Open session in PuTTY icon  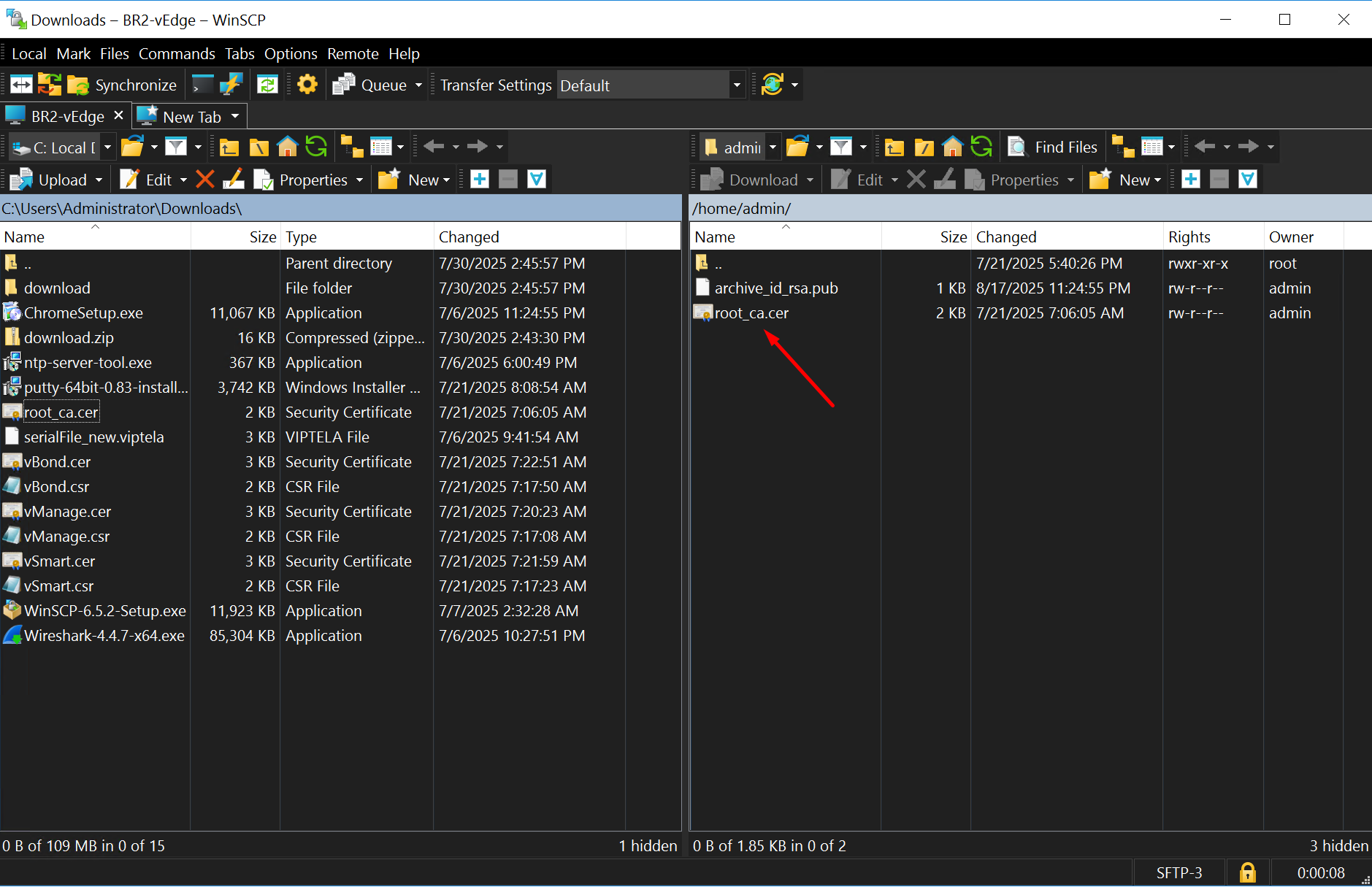(x=231, y=85)
